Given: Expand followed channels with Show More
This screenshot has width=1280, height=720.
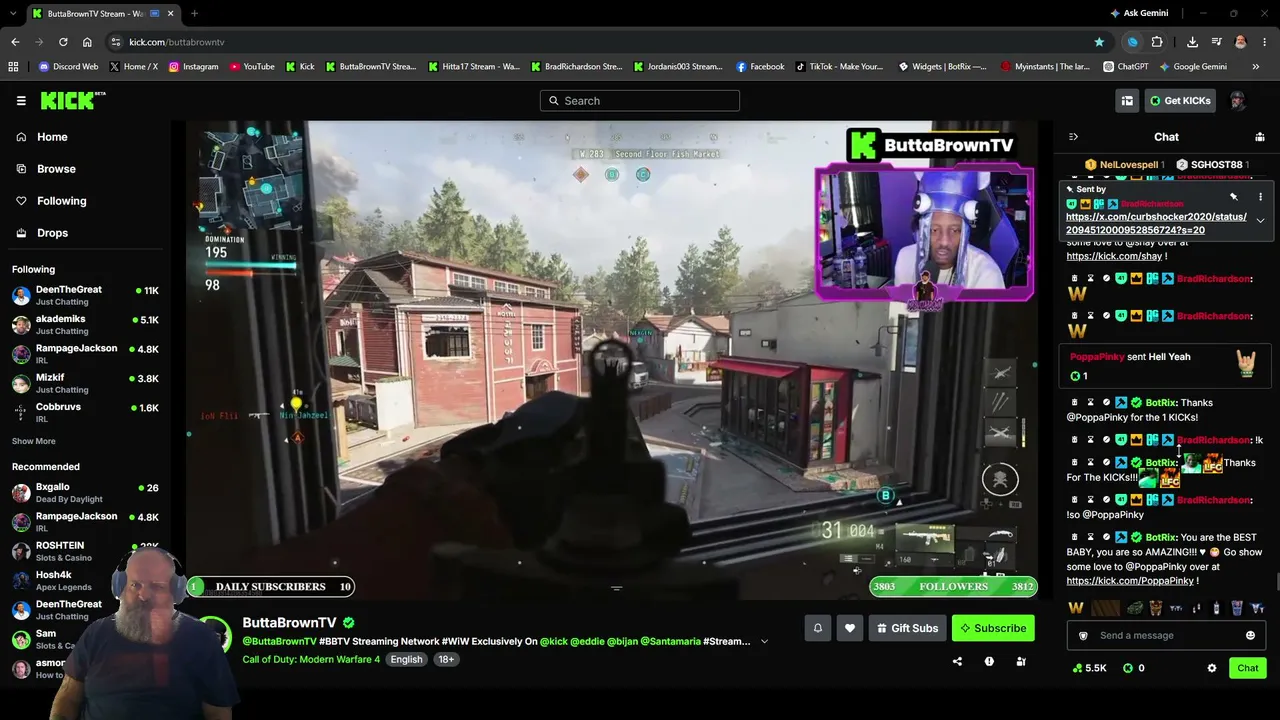Looking at the screenshot, I should [34, 441].
